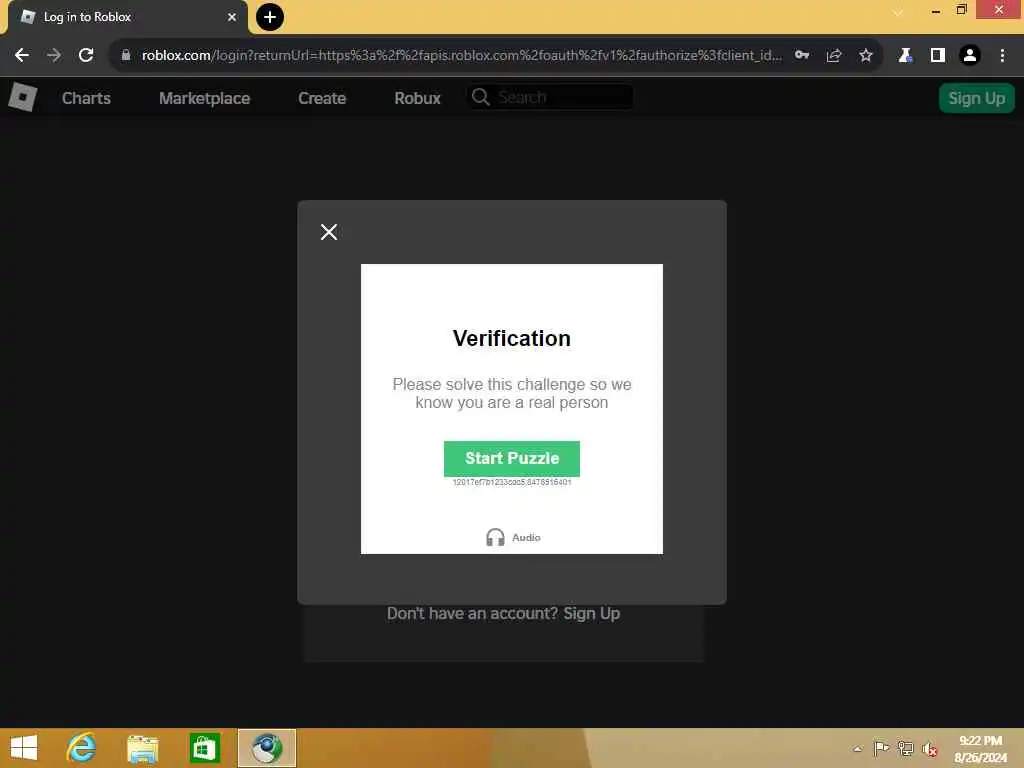Open the Windows Store taskbar icon
The height and width of the screenshot is (768, 1024).
click(204, 748)
